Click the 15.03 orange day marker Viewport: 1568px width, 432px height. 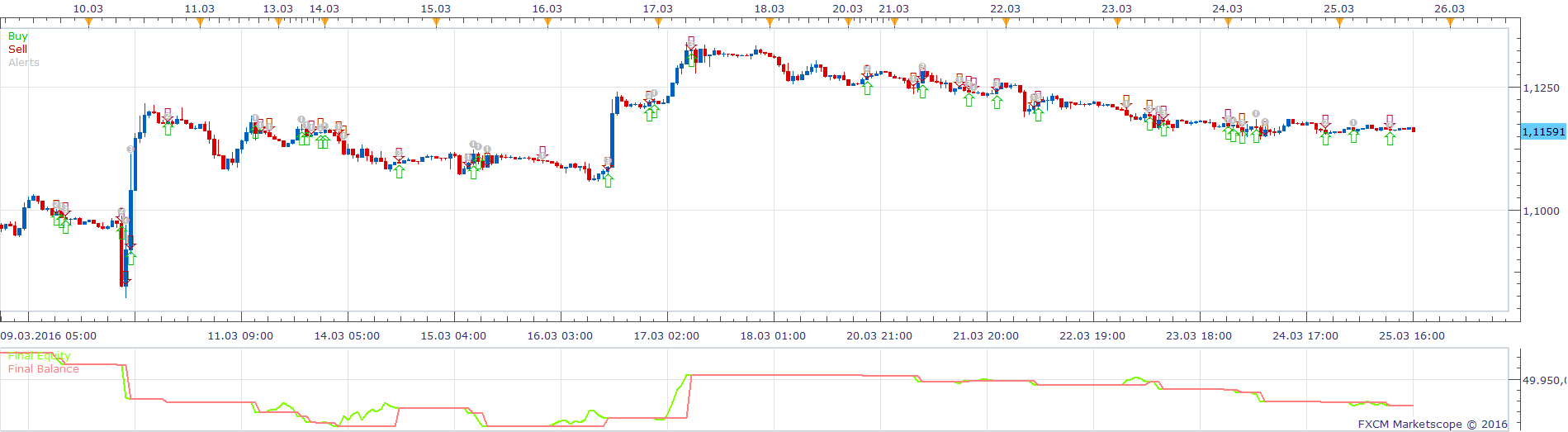436,22
